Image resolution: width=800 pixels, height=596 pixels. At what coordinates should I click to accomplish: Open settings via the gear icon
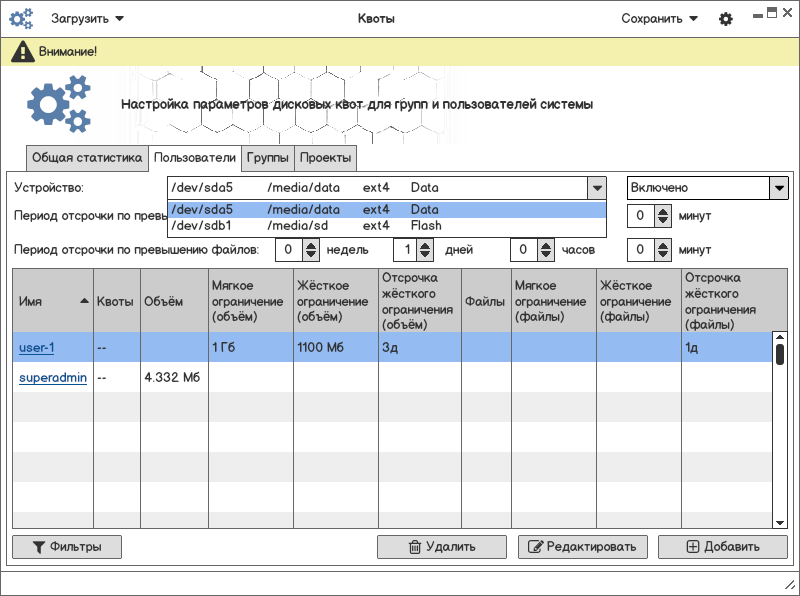726,19
